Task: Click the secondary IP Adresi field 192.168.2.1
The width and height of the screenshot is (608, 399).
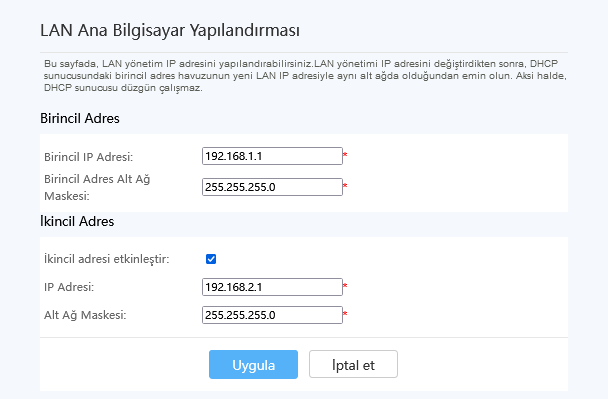Action: tap(272, 287)
